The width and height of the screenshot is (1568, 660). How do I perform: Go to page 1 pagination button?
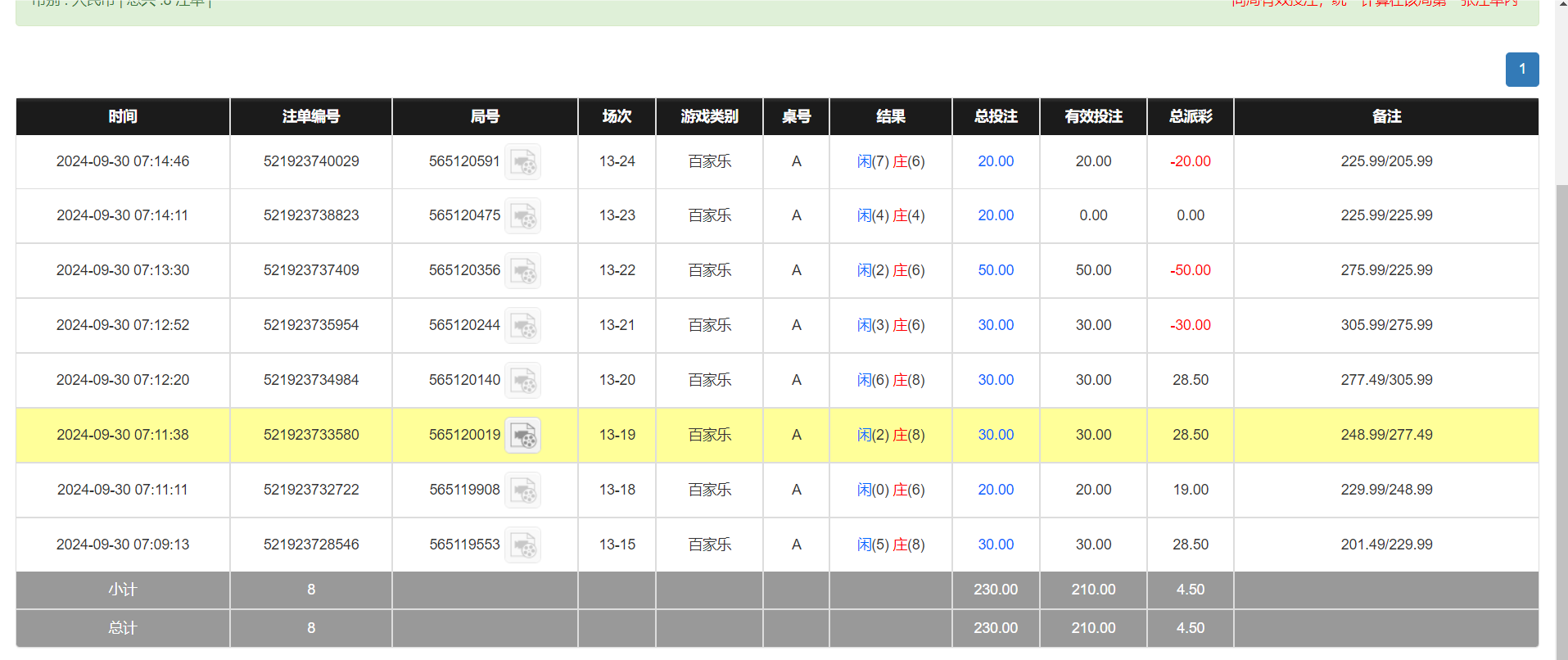[1521, 70]
